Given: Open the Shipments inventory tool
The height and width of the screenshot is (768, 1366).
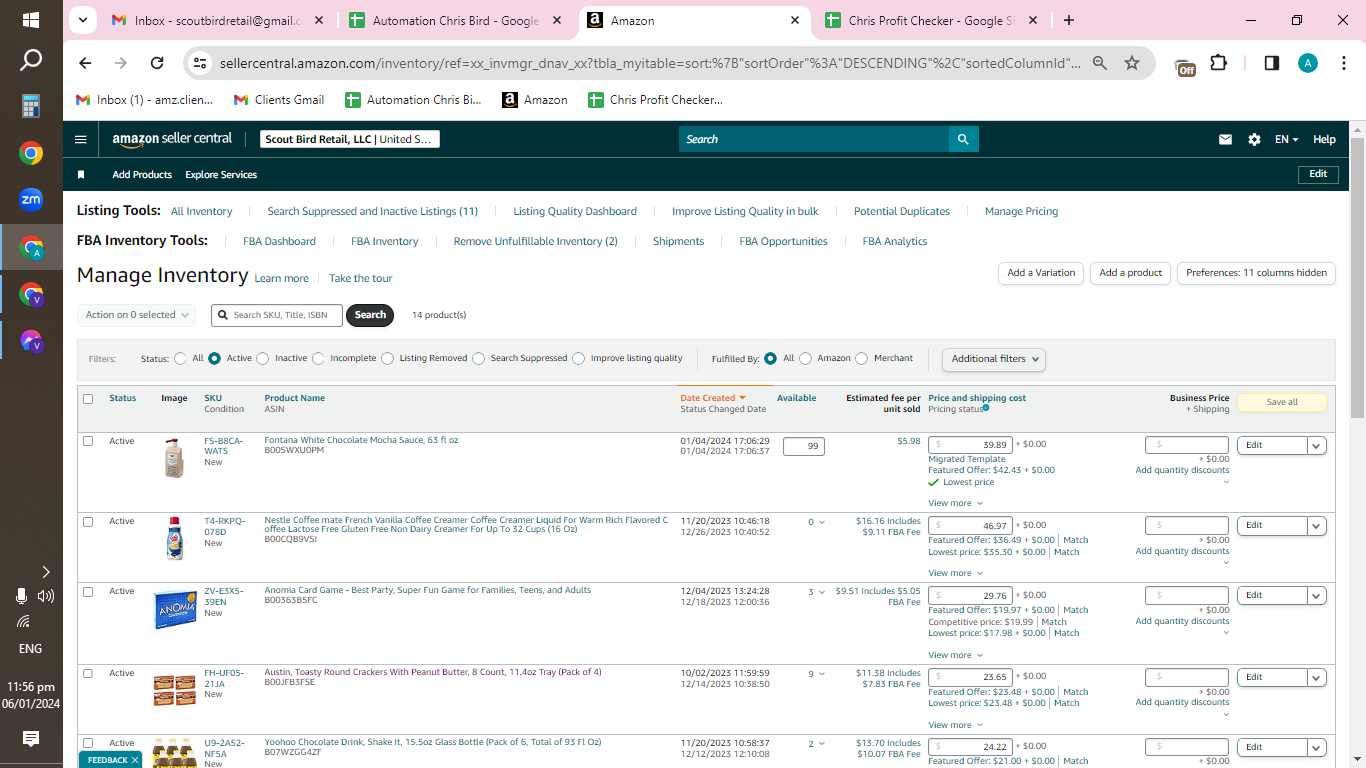Looking at the screenshot, I should 678,241.
